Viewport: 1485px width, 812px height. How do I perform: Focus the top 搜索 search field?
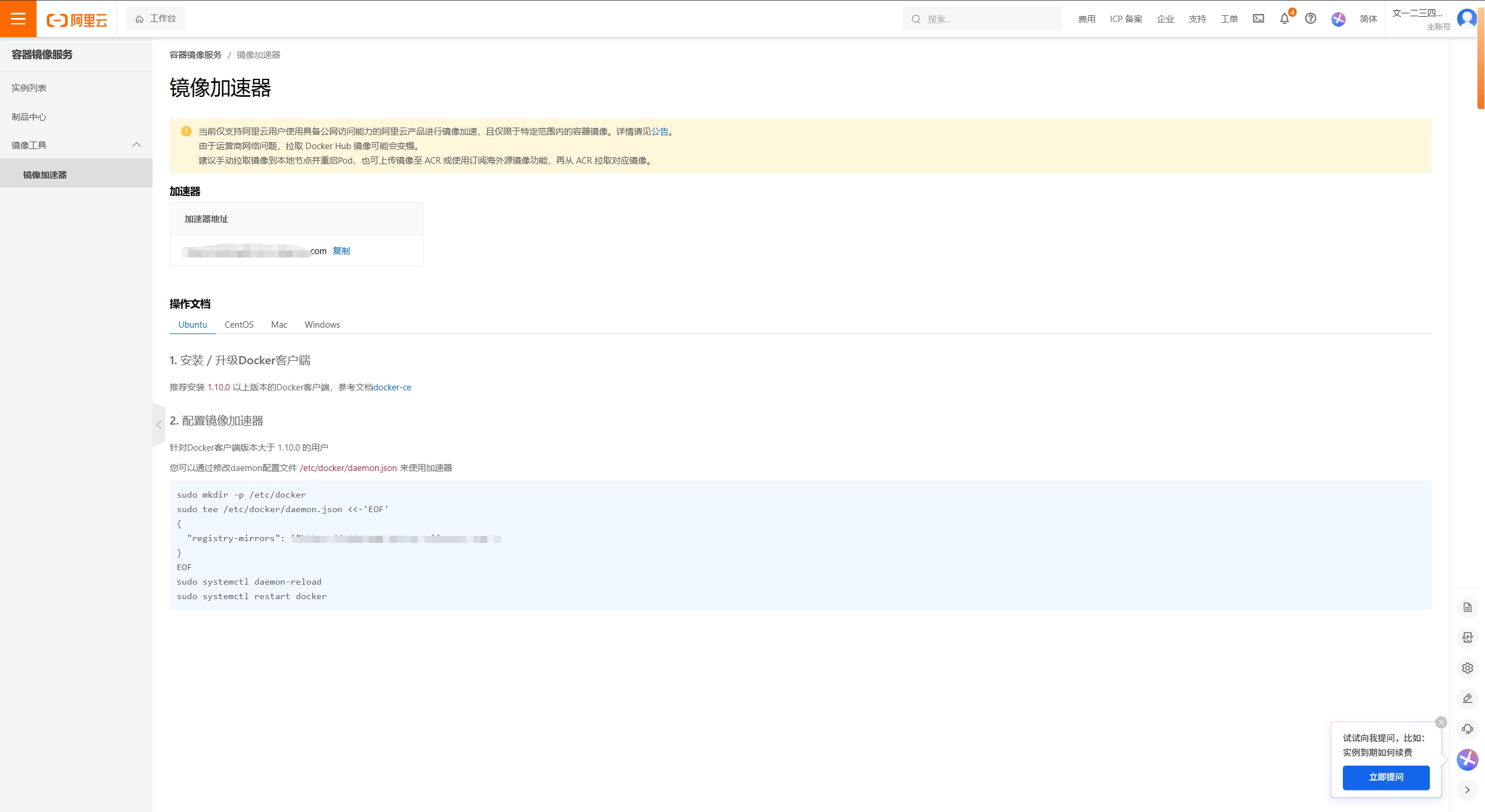click(x=982, y=19)
